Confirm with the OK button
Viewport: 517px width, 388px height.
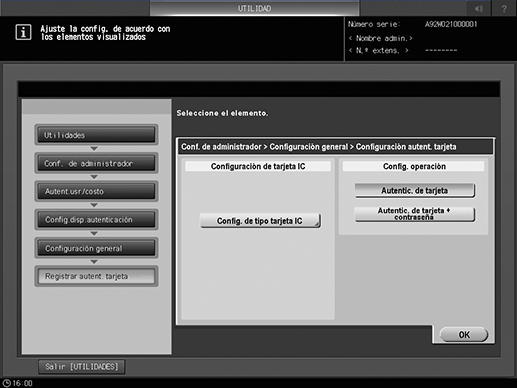pos(464,334)
